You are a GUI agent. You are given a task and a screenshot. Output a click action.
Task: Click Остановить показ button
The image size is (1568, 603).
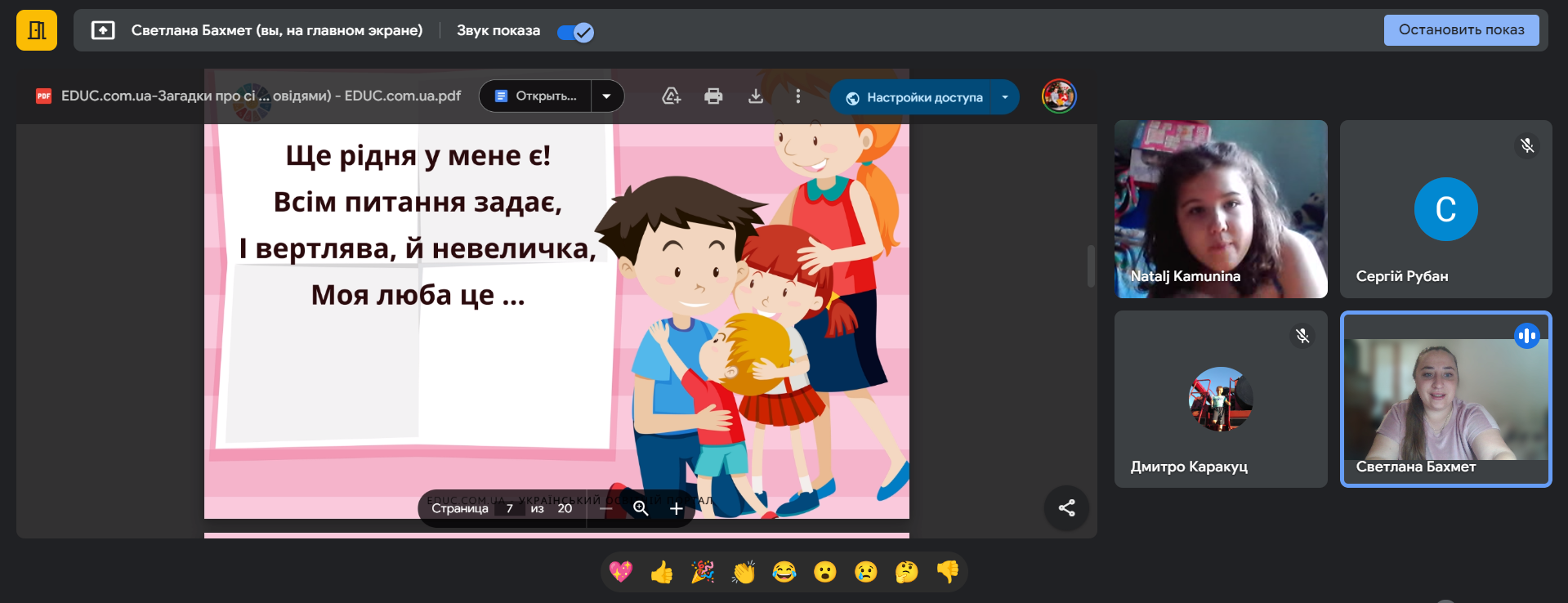(x=1461, y=30)
